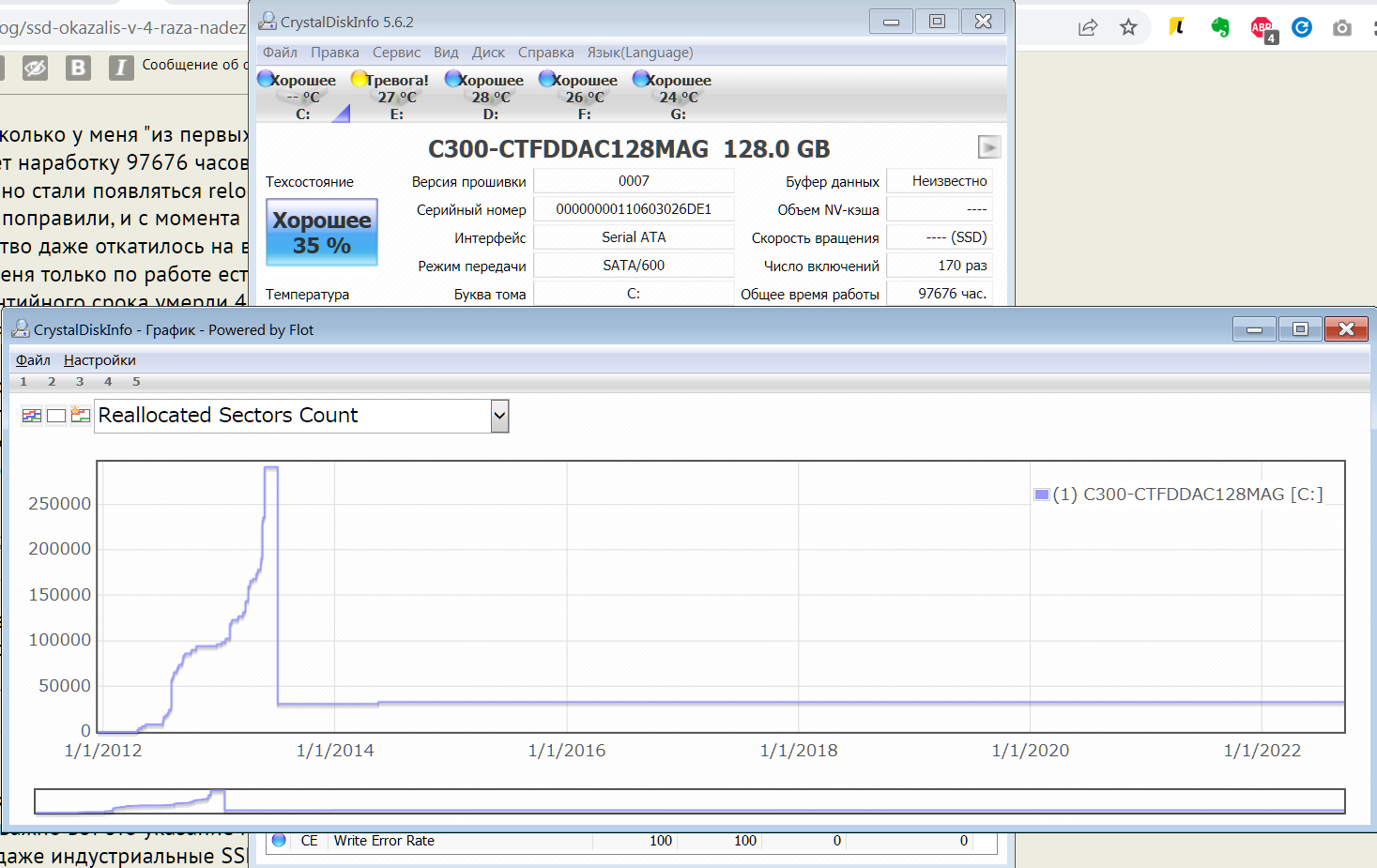Click the Evernote elephant extension icon
The height and width of the screenshot is (868, 1377).
(1220, 27)
